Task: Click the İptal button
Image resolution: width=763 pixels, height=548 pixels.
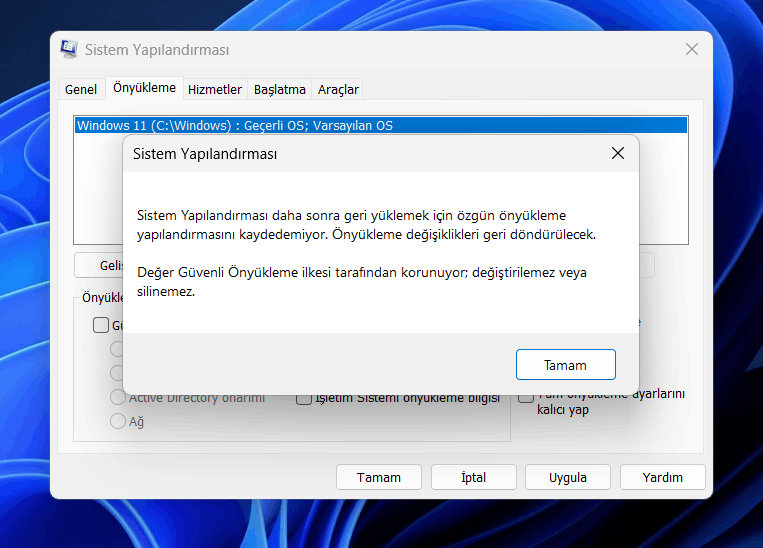Action: pyautogui.click(x=473, y=477)
